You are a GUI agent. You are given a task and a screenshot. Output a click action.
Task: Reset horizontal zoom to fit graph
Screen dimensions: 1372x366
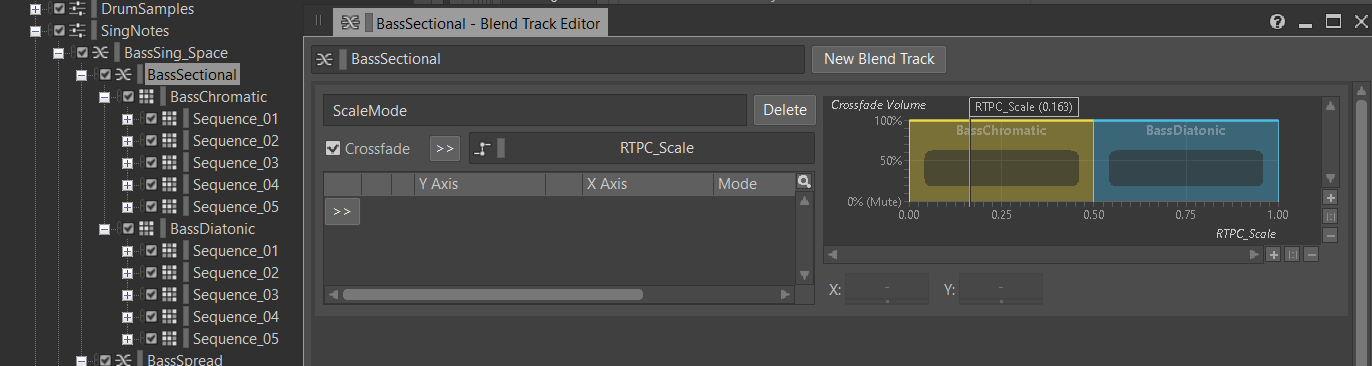click(x=1292, y=255)
